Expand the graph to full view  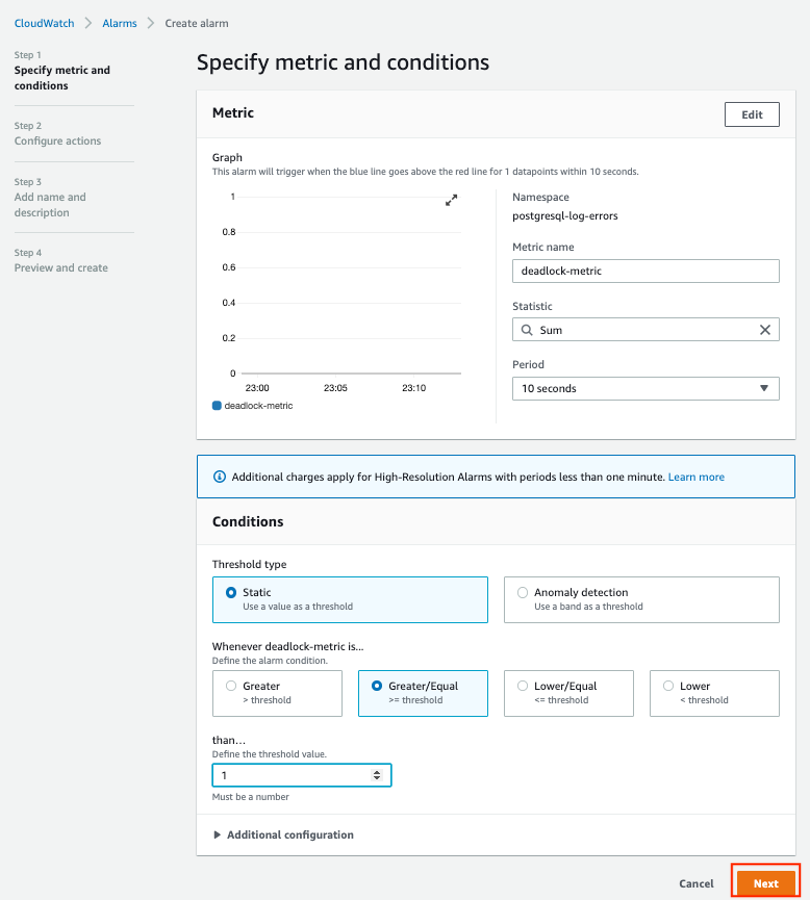click(451, 200)
